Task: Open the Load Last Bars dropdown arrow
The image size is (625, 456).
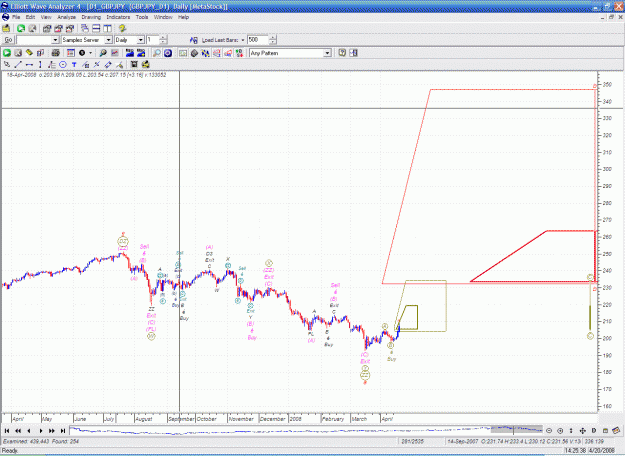Action: 243,40
